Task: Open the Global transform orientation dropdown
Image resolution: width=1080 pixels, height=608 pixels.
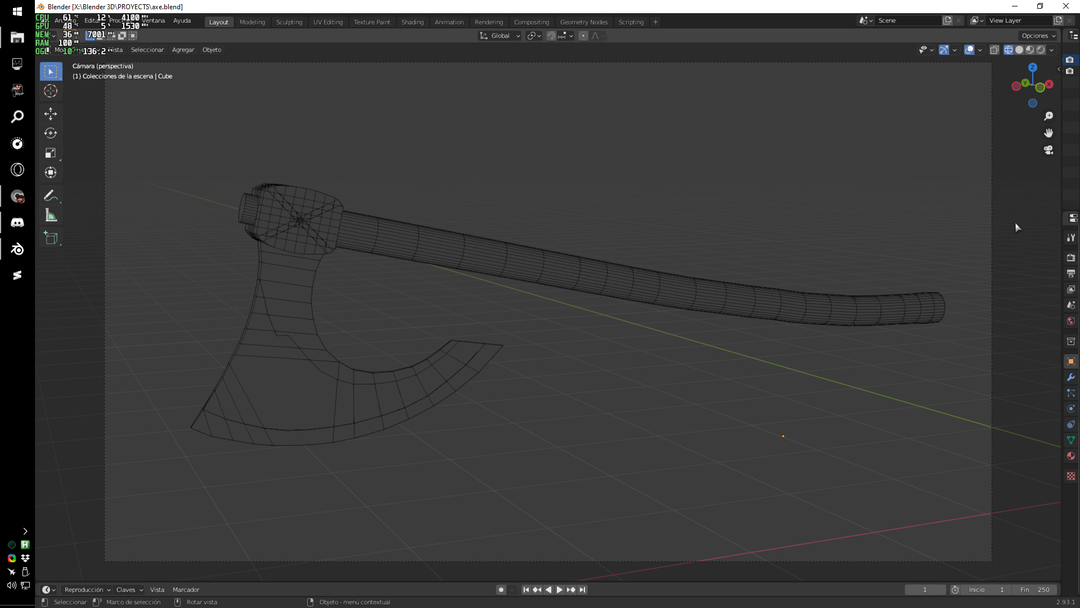Action: click(500, 35)
